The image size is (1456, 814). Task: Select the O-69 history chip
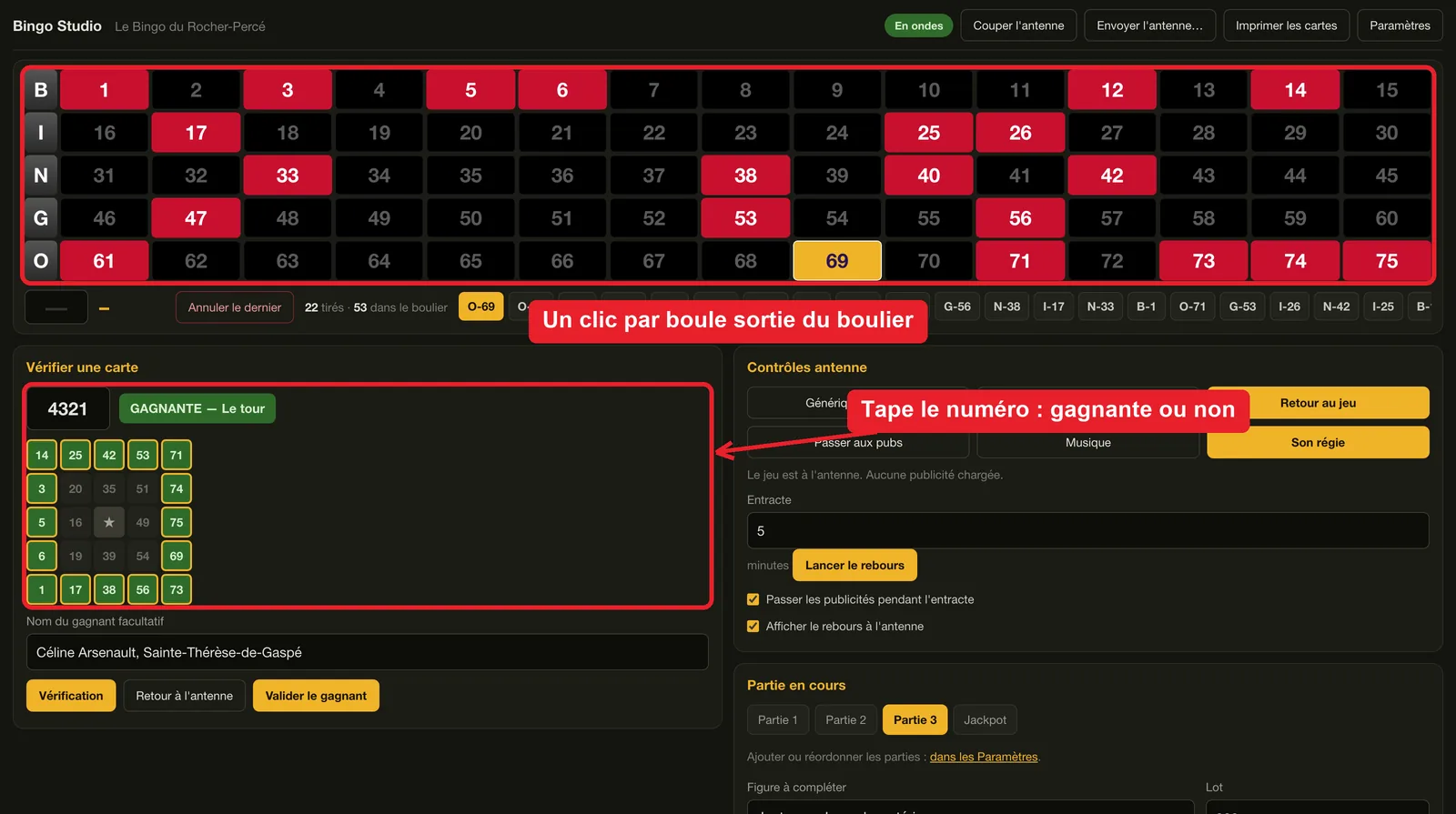click(x=481, y=307)
